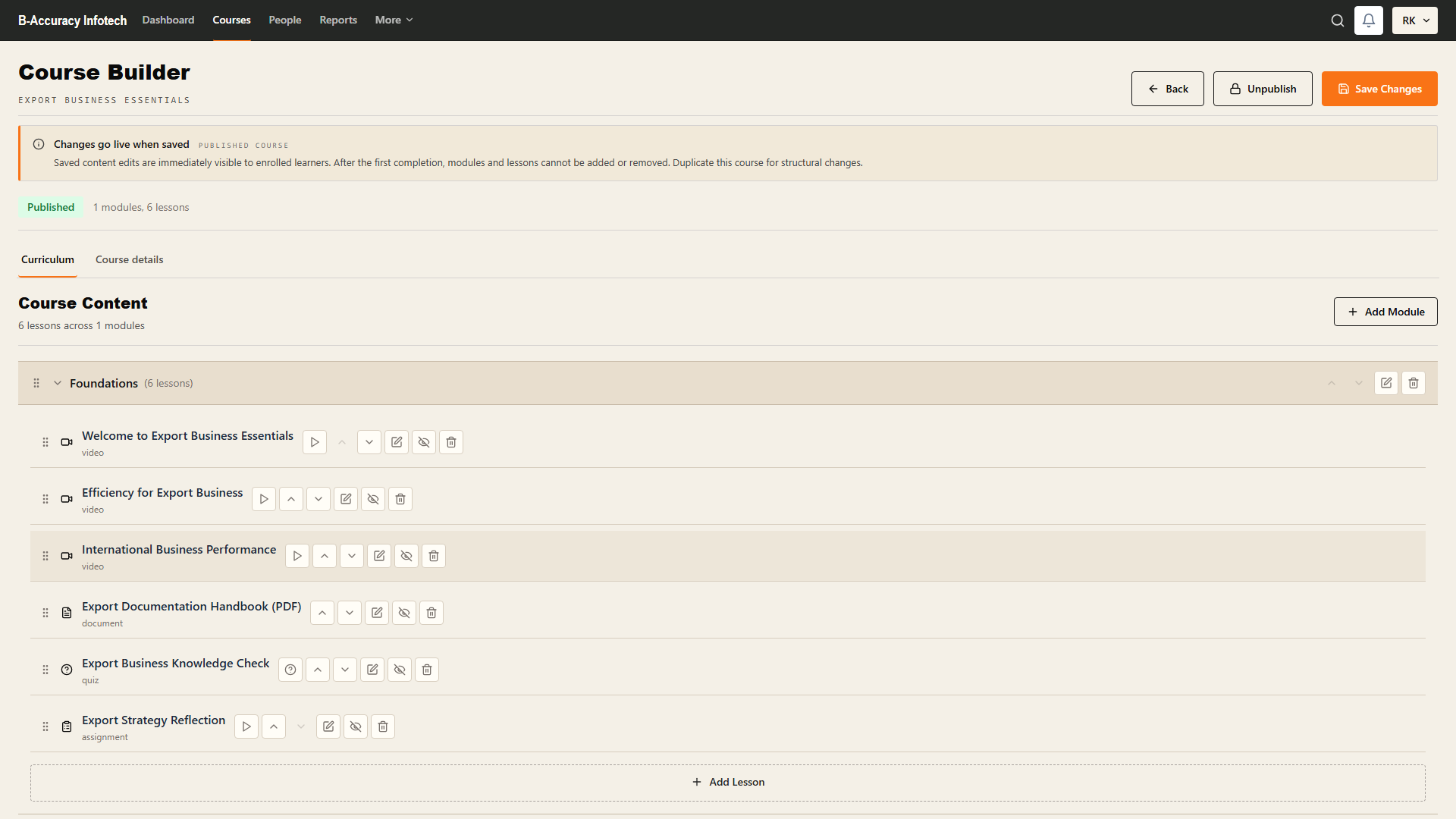Add a new module

pos(1385,312)
